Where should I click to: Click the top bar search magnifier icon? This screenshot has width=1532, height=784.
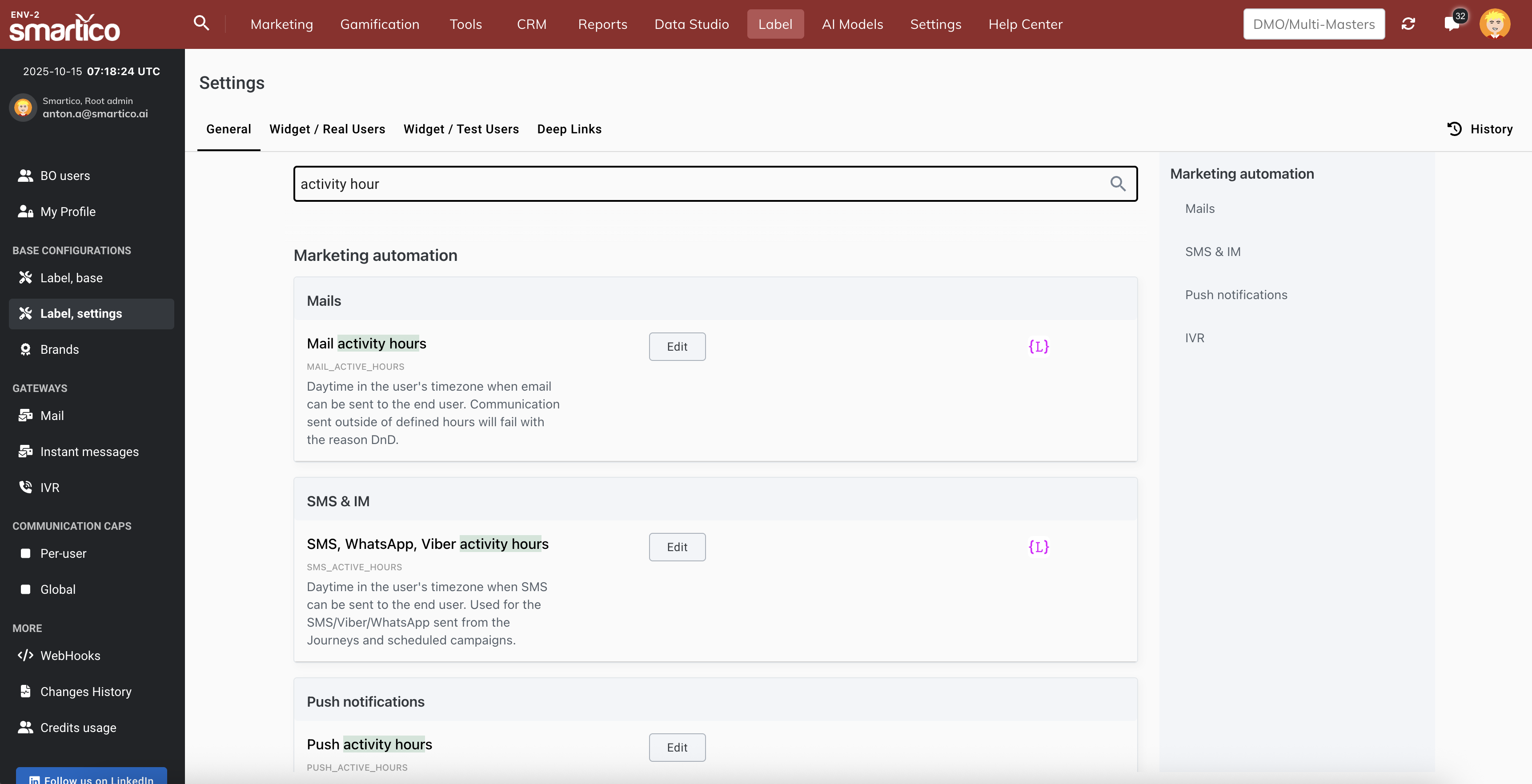coord(201,23)
